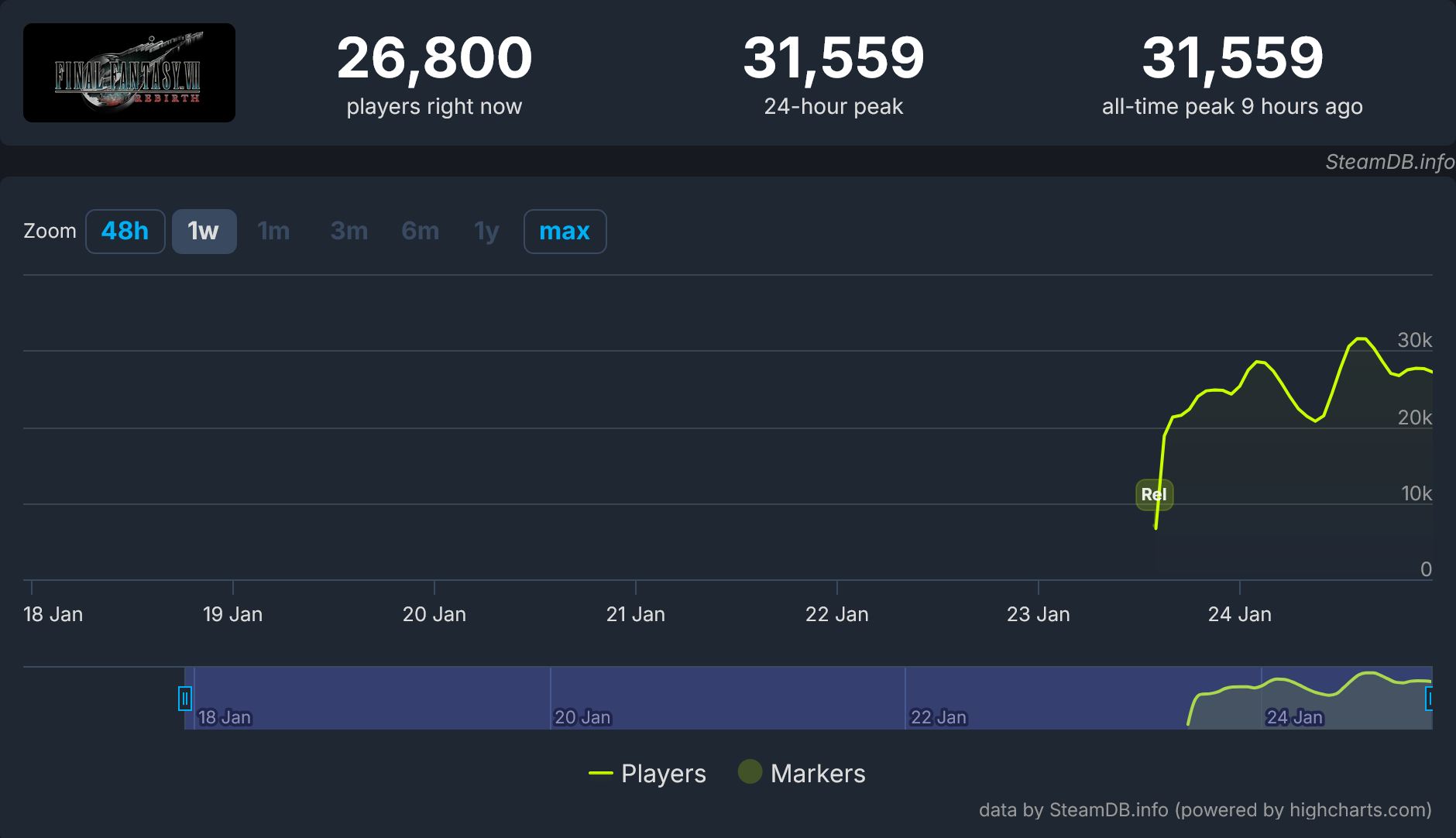Click the 26,800 players right now figure
The width and height of the screenshot is (1456, 838).
[x=434, y=58]
